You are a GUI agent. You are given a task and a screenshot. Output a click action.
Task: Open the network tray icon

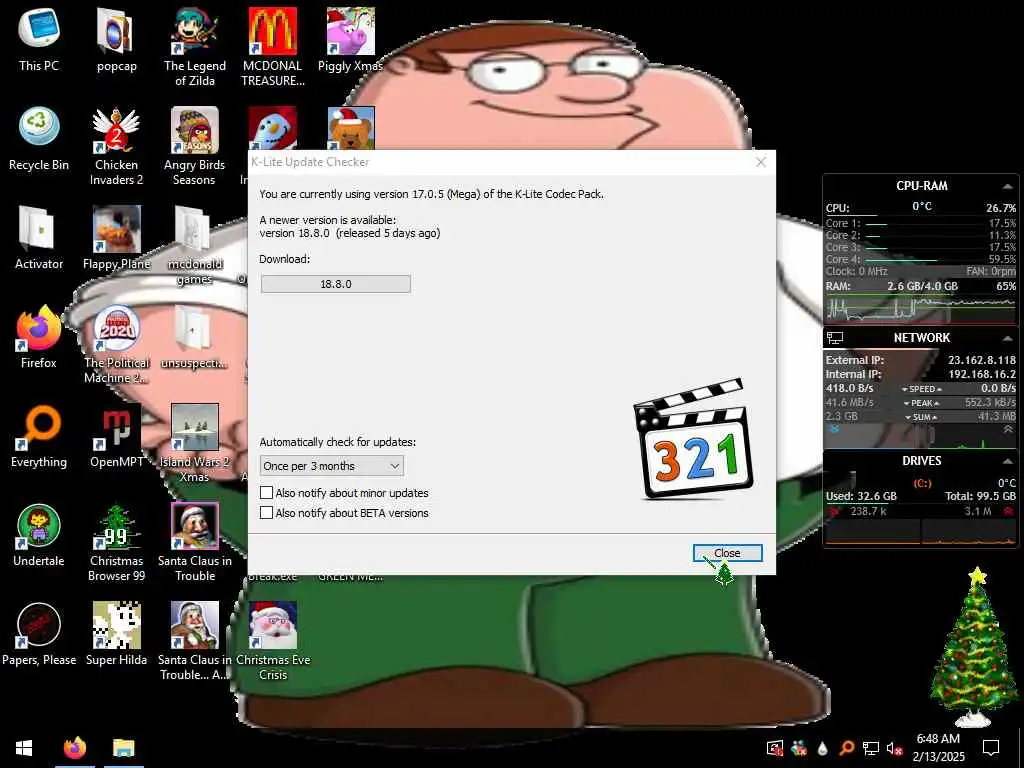pos(871,748)
